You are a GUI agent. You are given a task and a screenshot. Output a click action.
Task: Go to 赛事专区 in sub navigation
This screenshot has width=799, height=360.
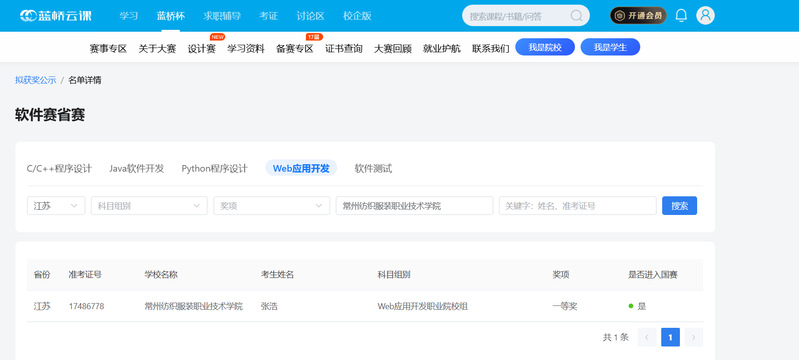tap(108, 48)
